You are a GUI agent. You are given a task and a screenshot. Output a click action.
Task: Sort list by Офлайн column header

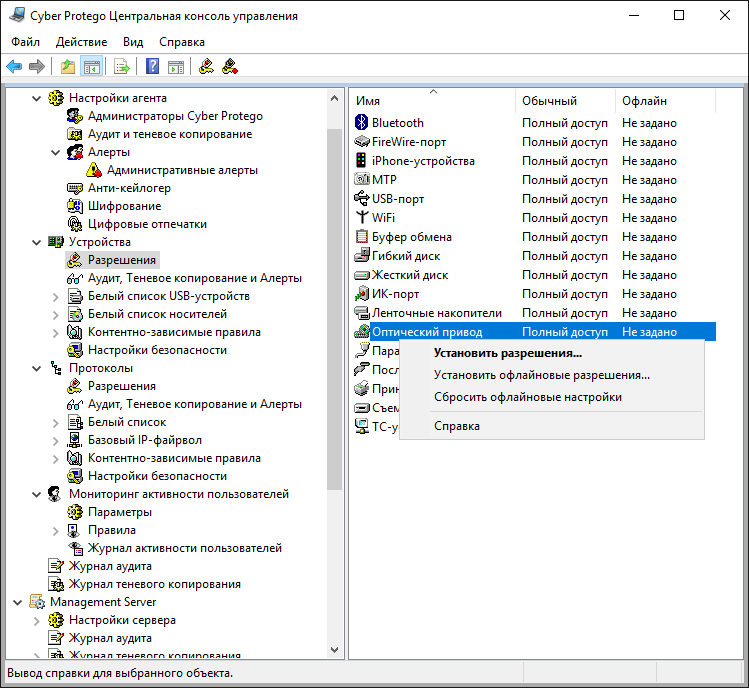point(665,101)
